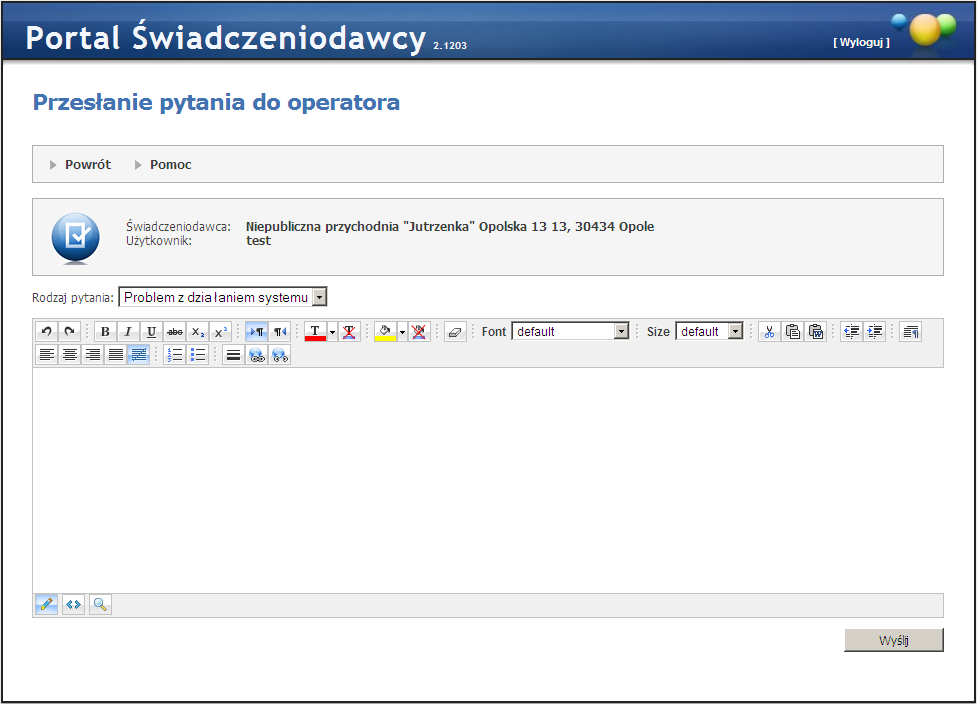Click the Undo icon in editor toolbar
Screen dimensions: 977x704
tap(47, 332)
